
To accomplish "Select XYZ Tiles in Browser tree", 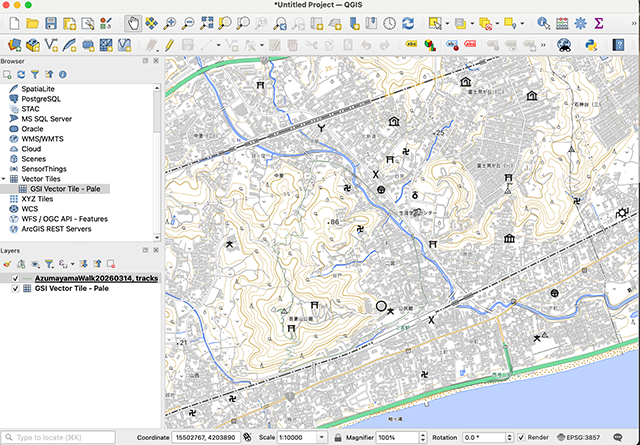I will (37, 199).
